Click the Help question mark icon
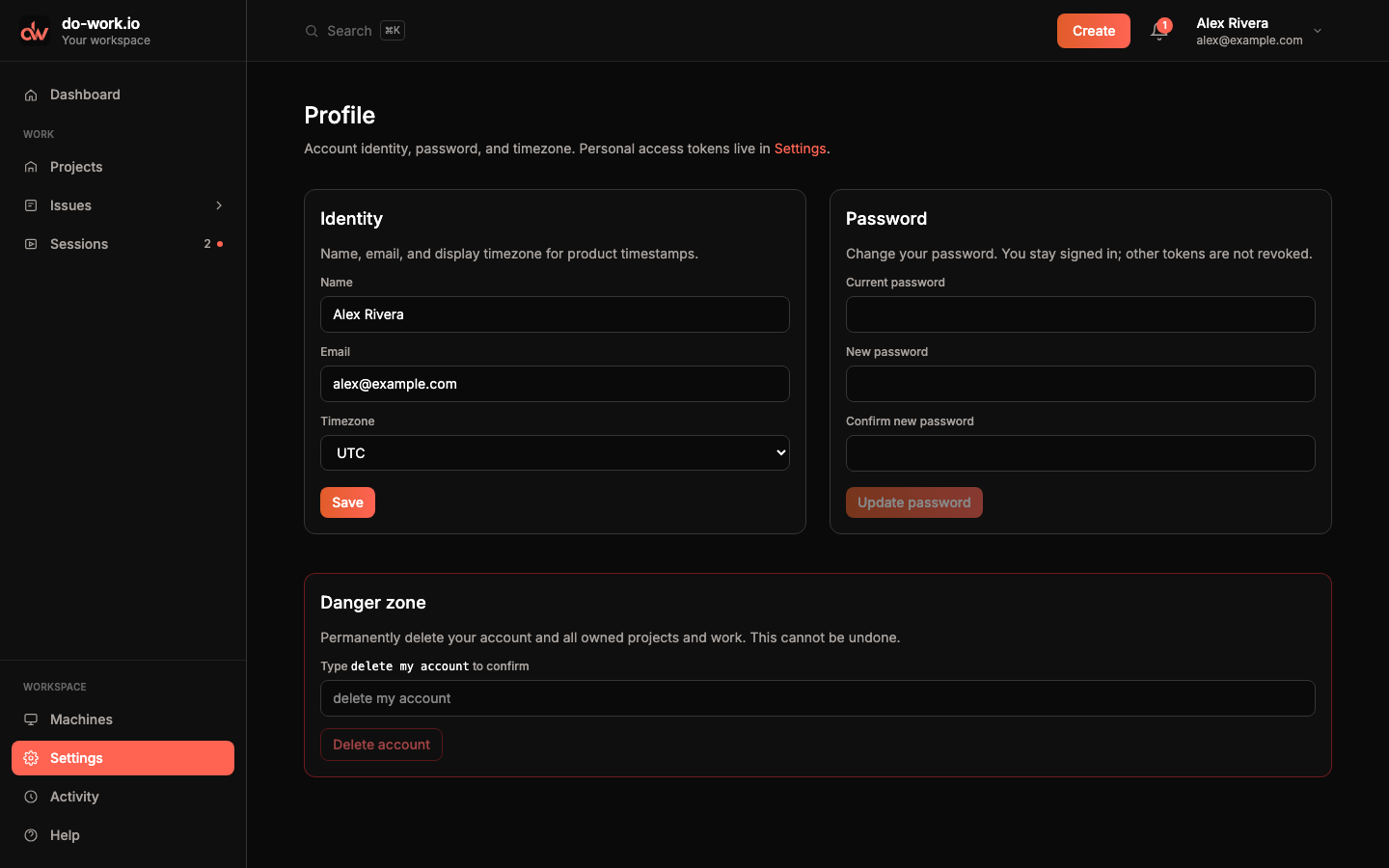Viewport: 1389px width, 868px height. point(31,835)
